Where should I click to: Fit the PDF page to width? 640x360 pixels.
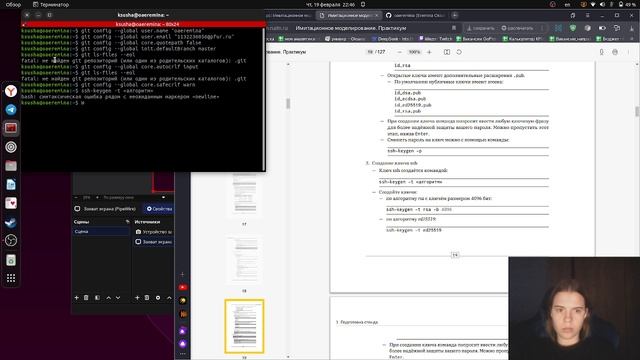click(447, 52)
